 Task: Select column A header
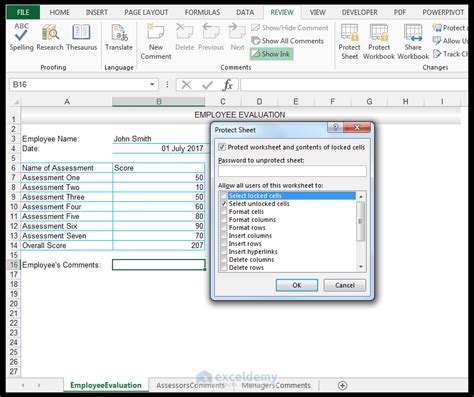(x=67, y=102)
